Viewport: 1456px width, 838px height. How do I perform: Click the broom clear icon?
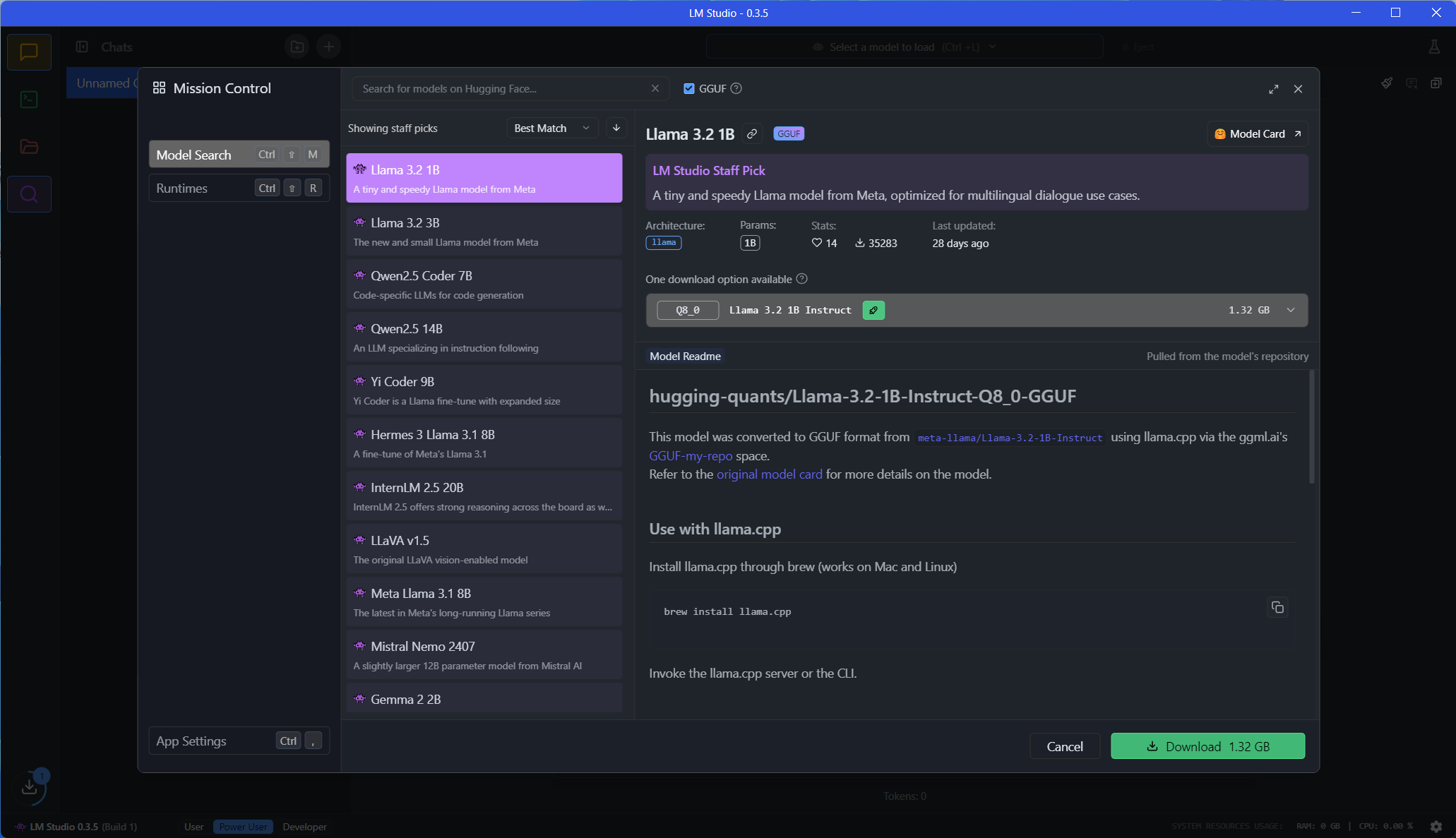click(1387, 83)
